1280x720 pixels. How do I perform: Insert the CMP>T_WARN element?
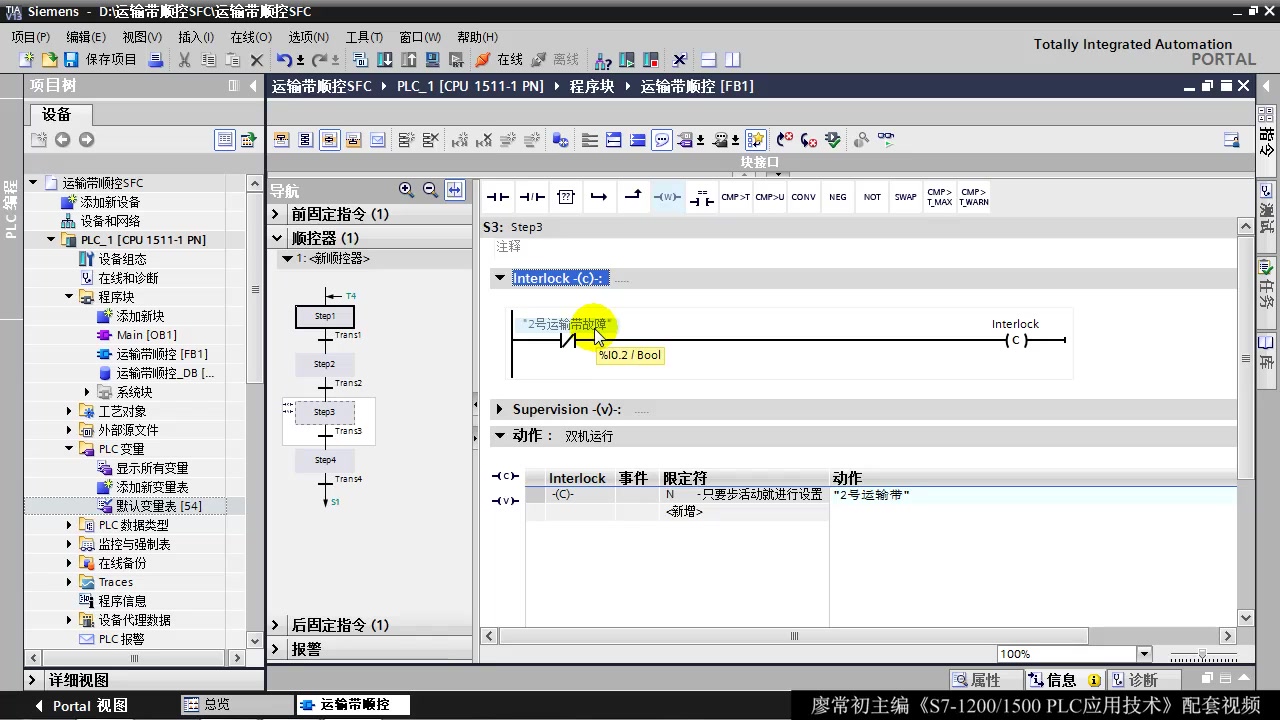(x=974, y=197)
